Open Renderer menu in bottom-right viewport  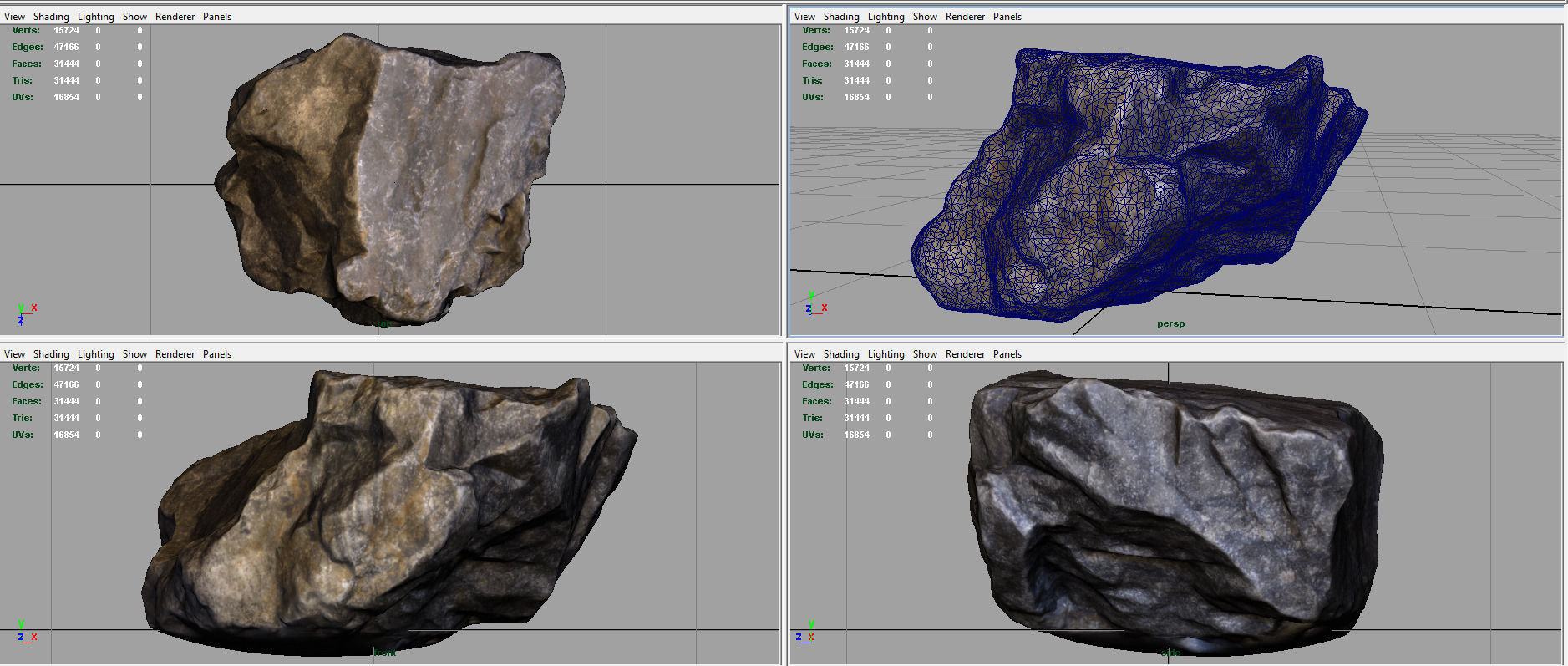pos(965,354)
